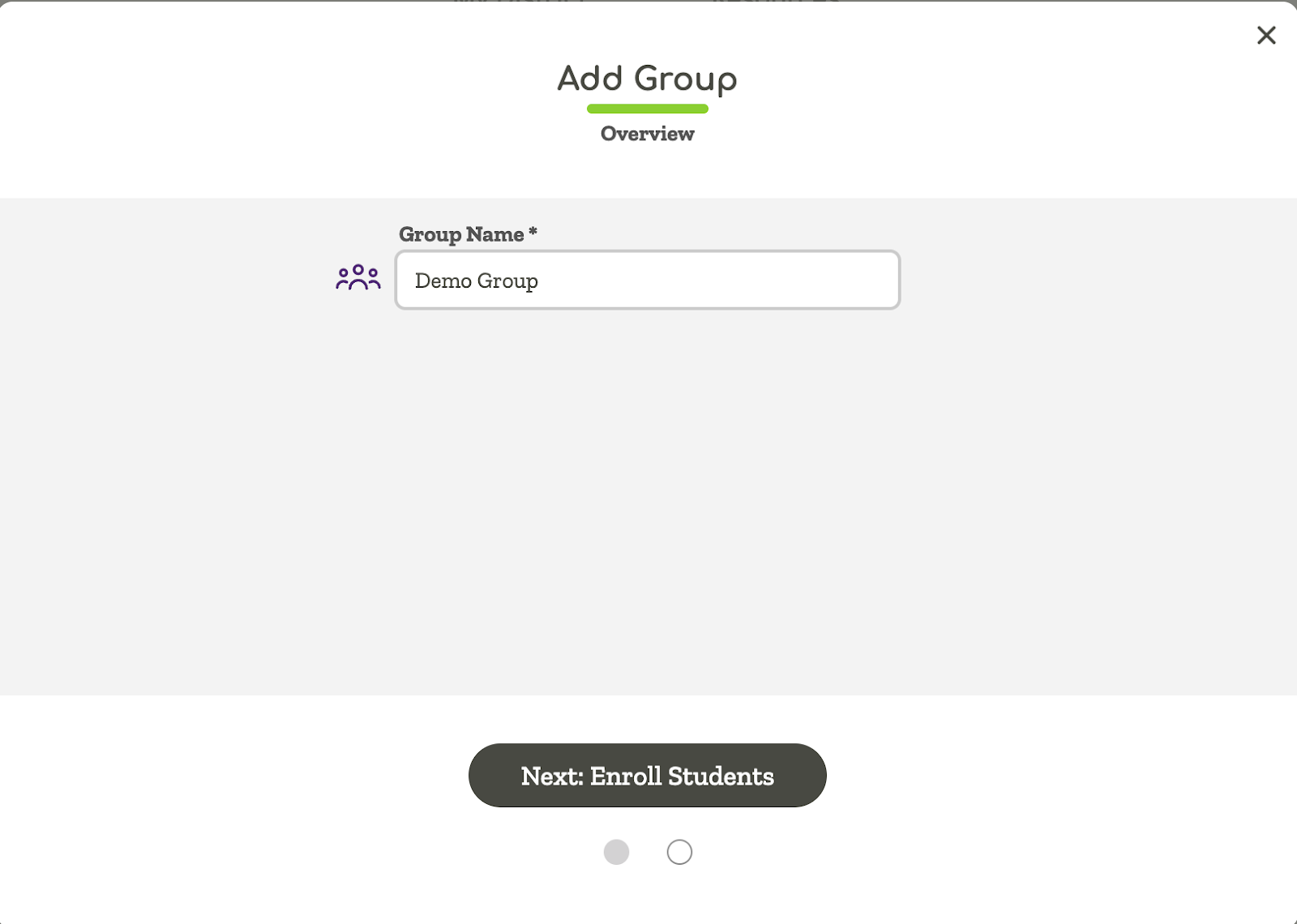This screenshot has width=1297, height=924.
Task: Click the close X on the dialog
Action: [1265, 35]
